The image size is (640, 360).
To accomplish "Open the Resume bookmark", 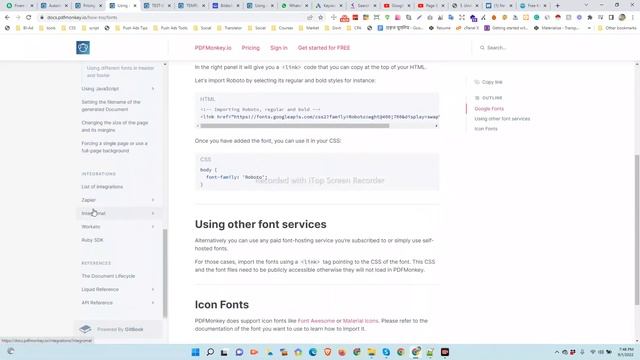I will click(x=440, y=28).
